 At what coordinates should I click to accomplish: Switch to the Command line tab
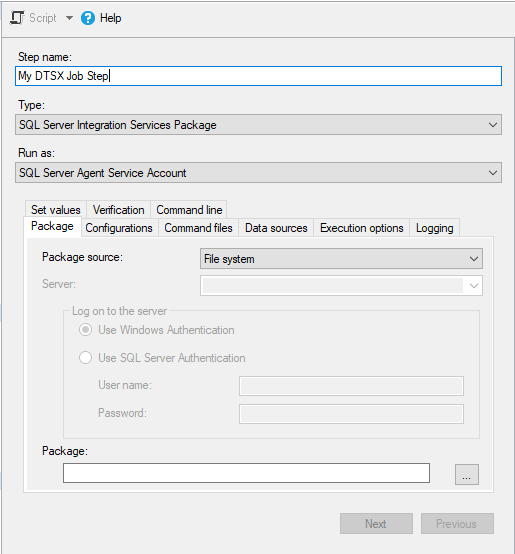(x=189, y=210)
